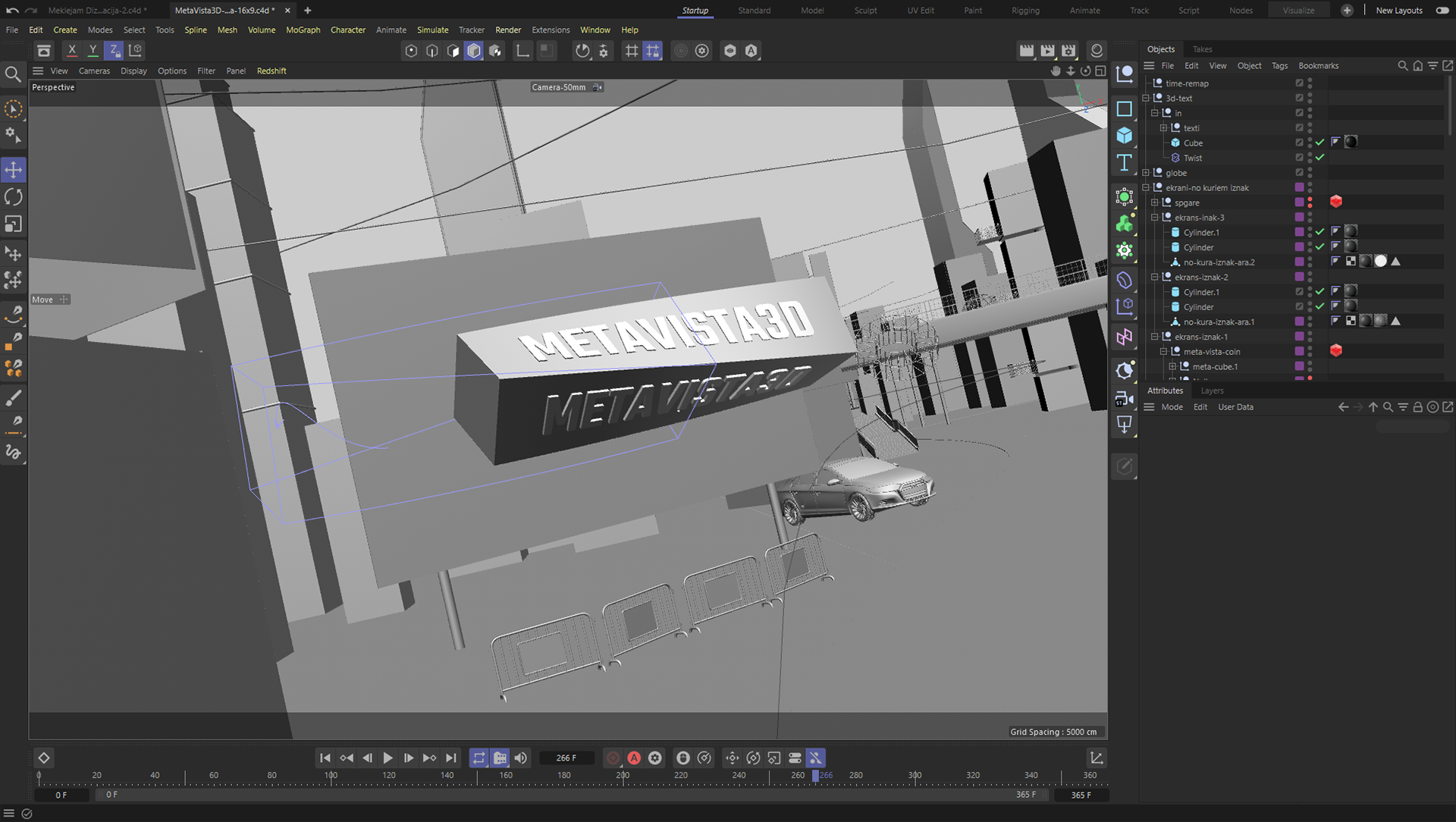Toggle the Twist deformer green checkmark
This screenshot has width=1456, height=822.
coord(1320,158)
